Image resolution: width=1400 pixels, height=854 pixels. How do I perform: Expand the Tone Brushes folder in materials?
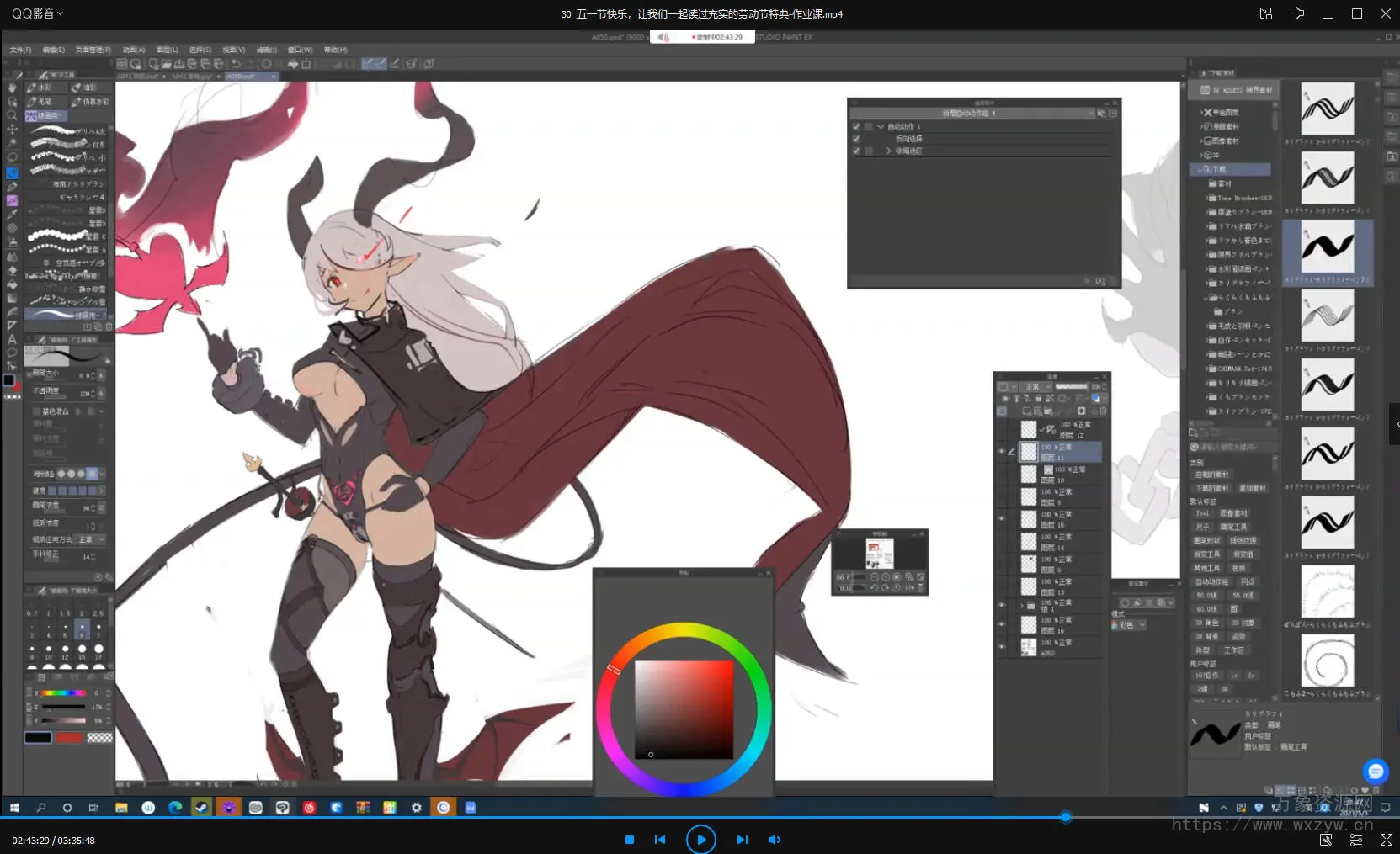tap(1205, 199)
